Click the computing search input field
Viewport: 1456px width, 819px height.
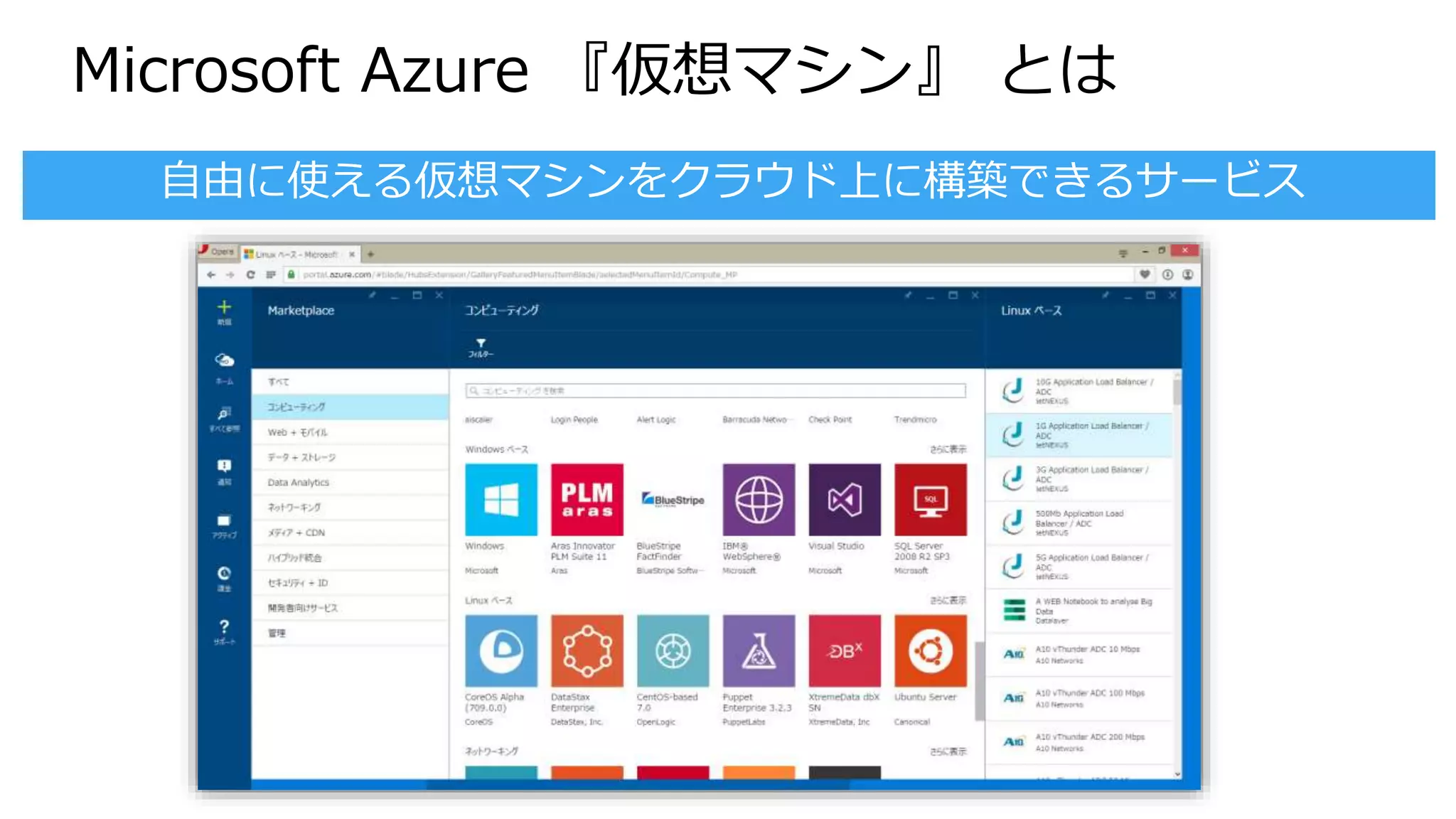716,391
